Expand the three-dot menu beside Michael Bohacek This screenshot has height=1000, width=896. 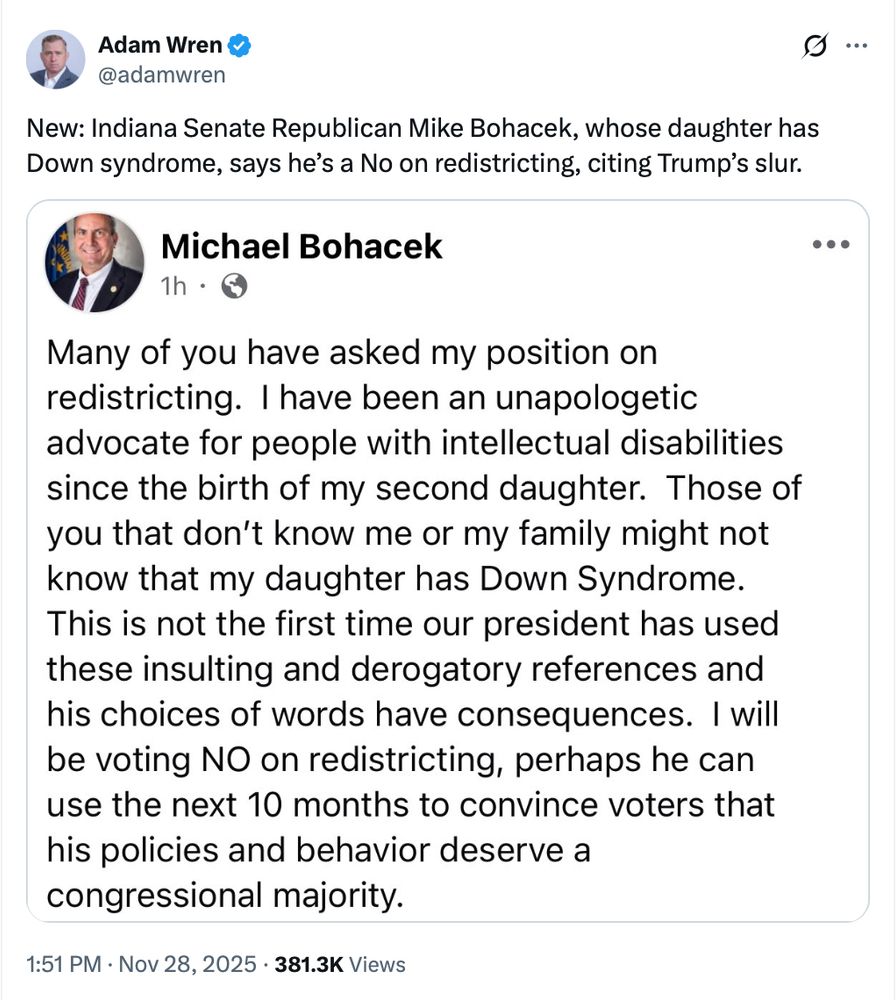tap(831, 244)
